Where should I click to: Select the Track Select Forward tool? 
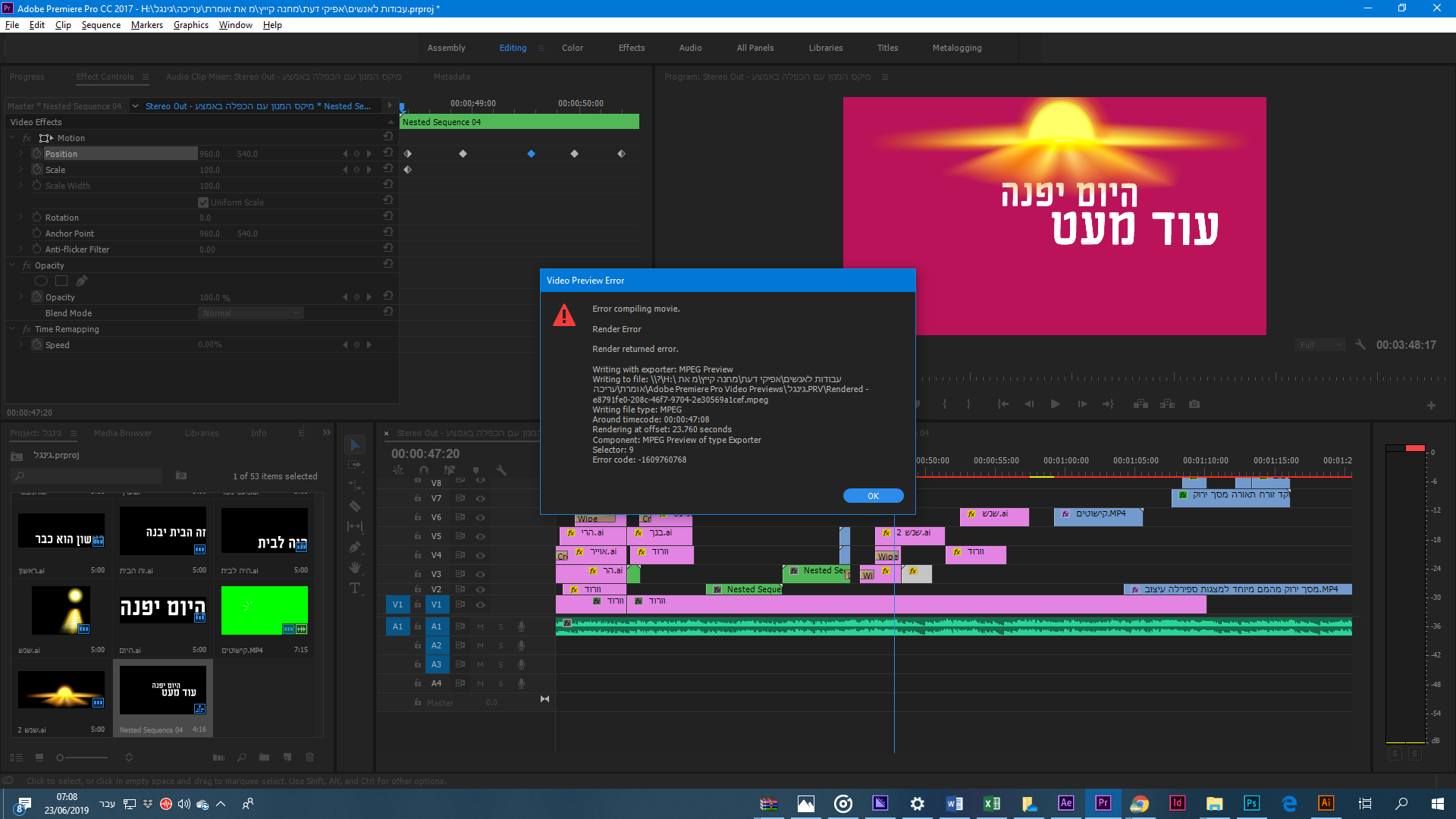[x=354, y=465]
